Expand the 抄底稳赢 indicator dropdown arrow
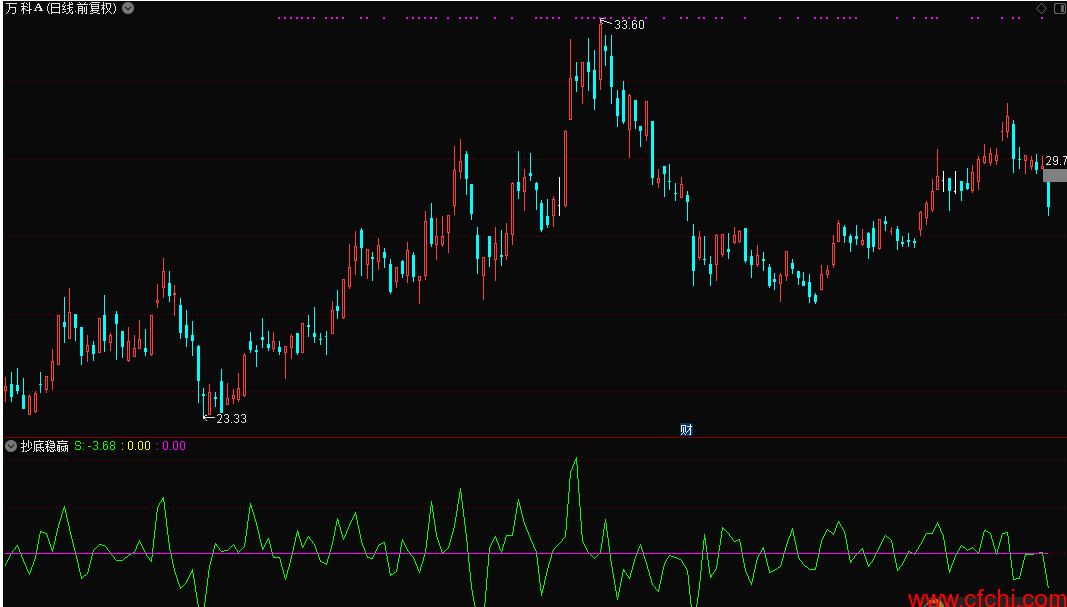 [x=11, y=446]
